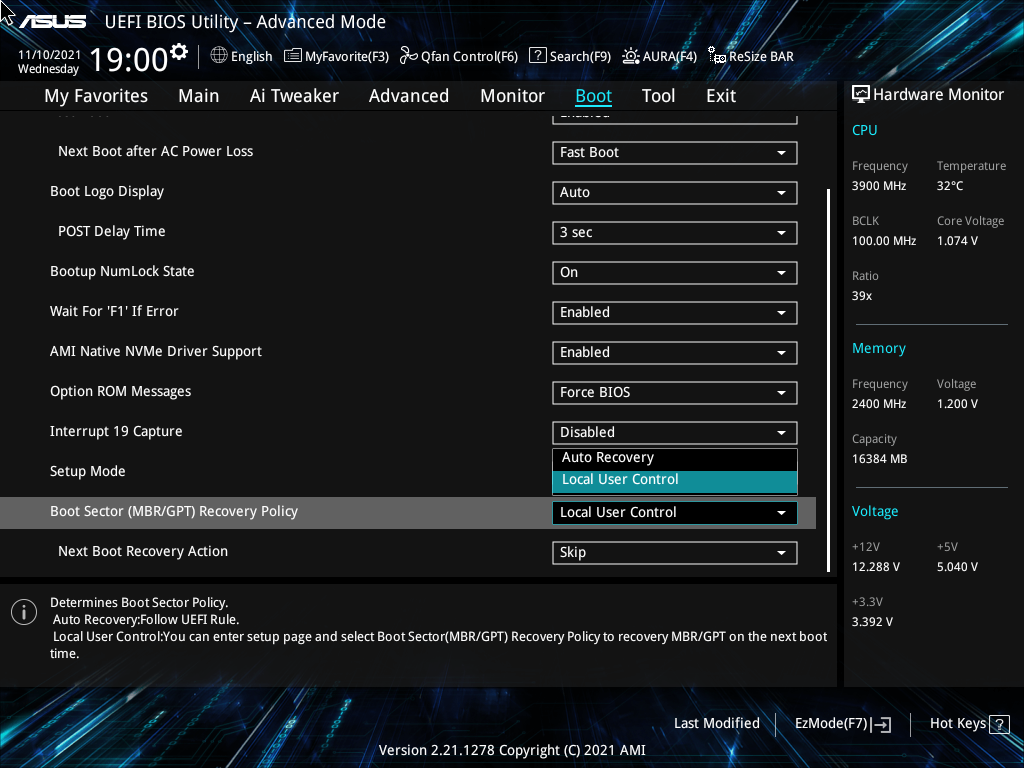Select the Interrupt 19 Capture label
This screenshot has height=768, width=1024.
tap(116, 432)
